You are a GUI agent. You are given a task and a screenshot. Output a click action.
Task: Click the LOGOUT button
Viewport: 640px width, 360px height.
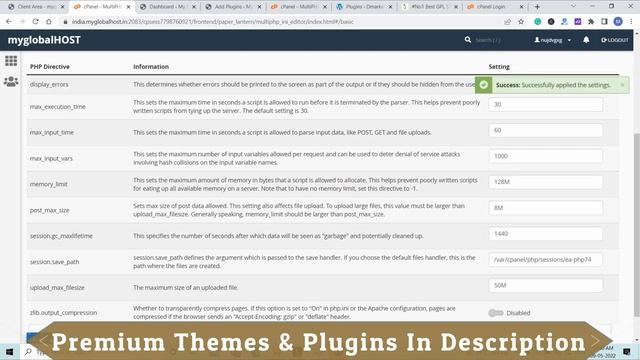click(615, 40)
